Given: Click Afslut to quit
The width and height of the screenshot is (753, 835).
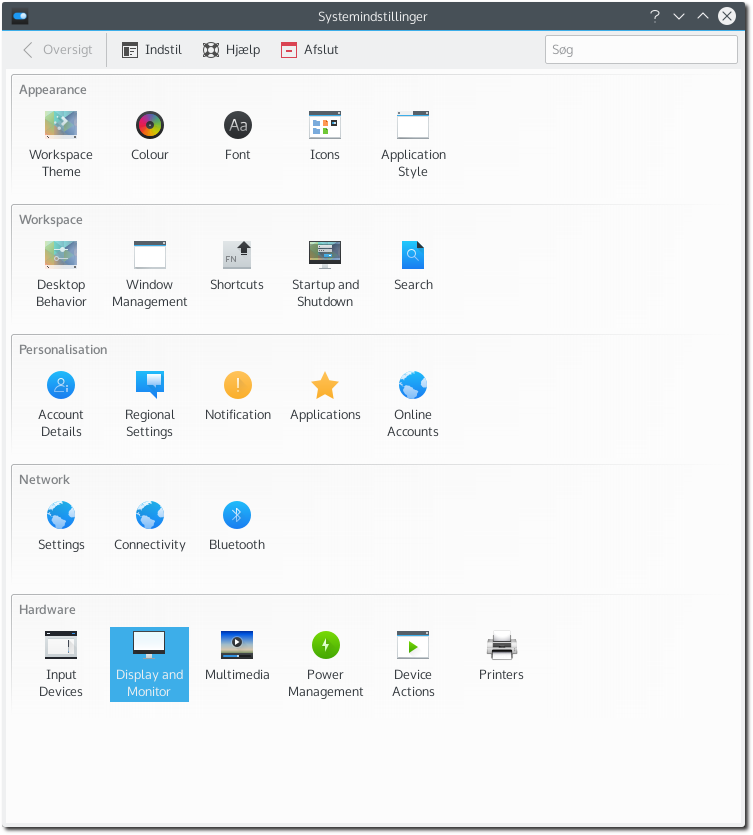Looking at the screenshot, I should click(310, 50).
